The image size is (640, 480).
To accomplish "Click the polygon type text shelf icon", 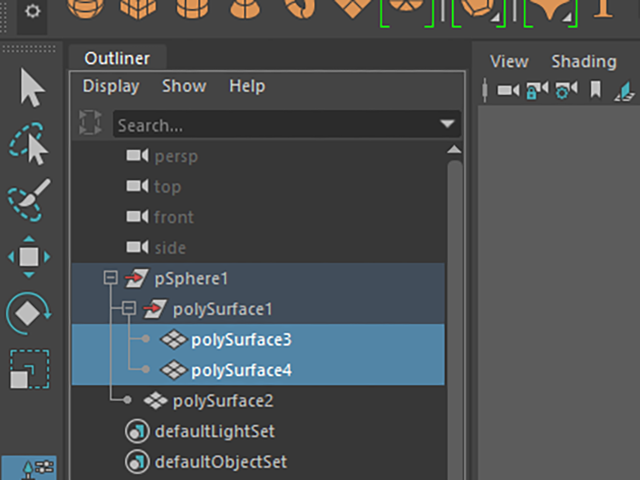I will click(x=604, y=9).
